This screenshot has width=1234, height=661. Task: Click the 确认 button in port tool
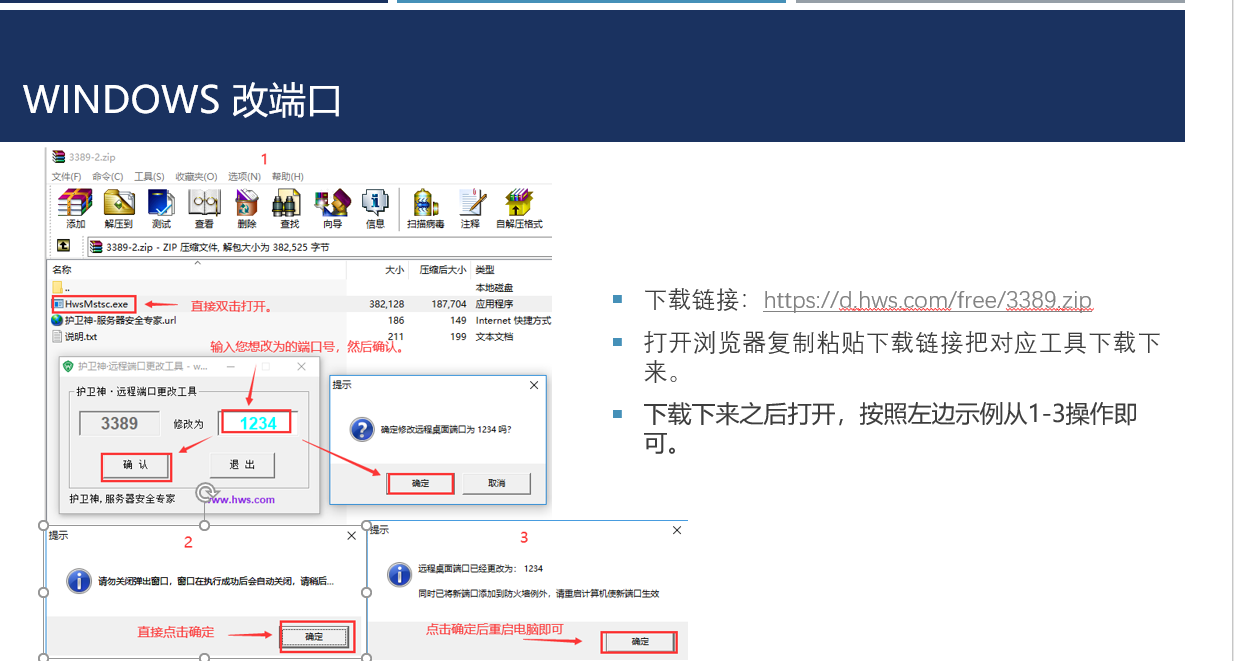(x=135, y=465)
